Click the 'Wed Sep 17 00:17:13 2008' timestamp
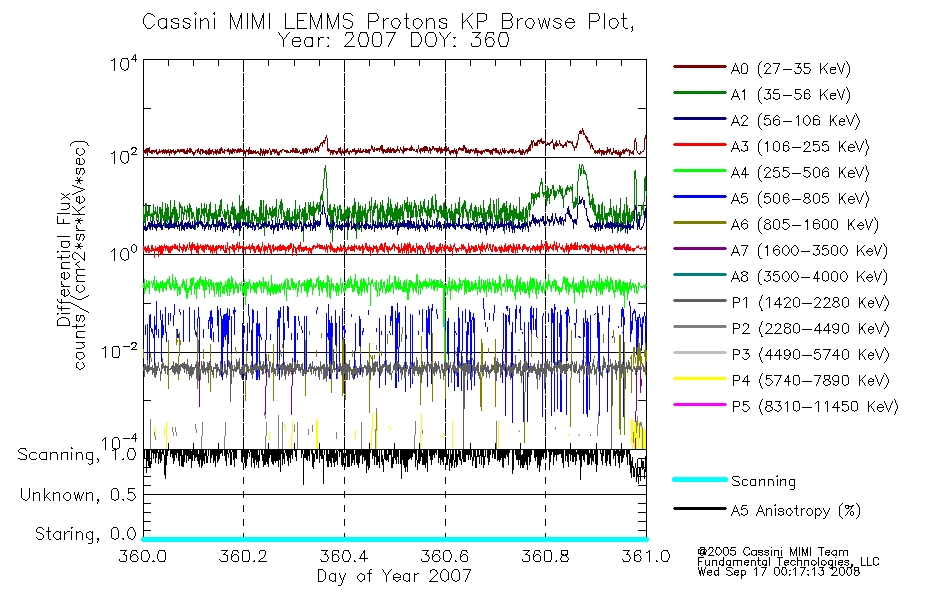Viewport: 950px width, 600px height. pos(779,572)
